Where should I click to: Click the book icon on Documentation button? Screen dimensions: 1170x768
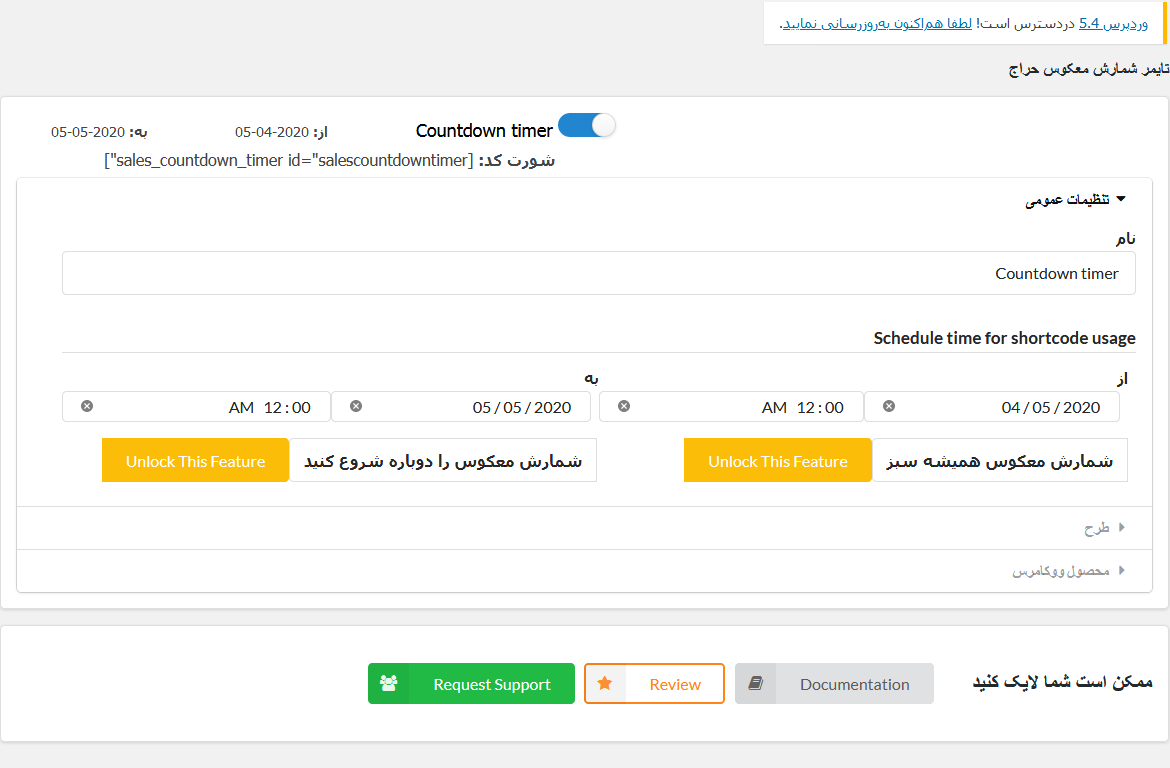(756, 684)
